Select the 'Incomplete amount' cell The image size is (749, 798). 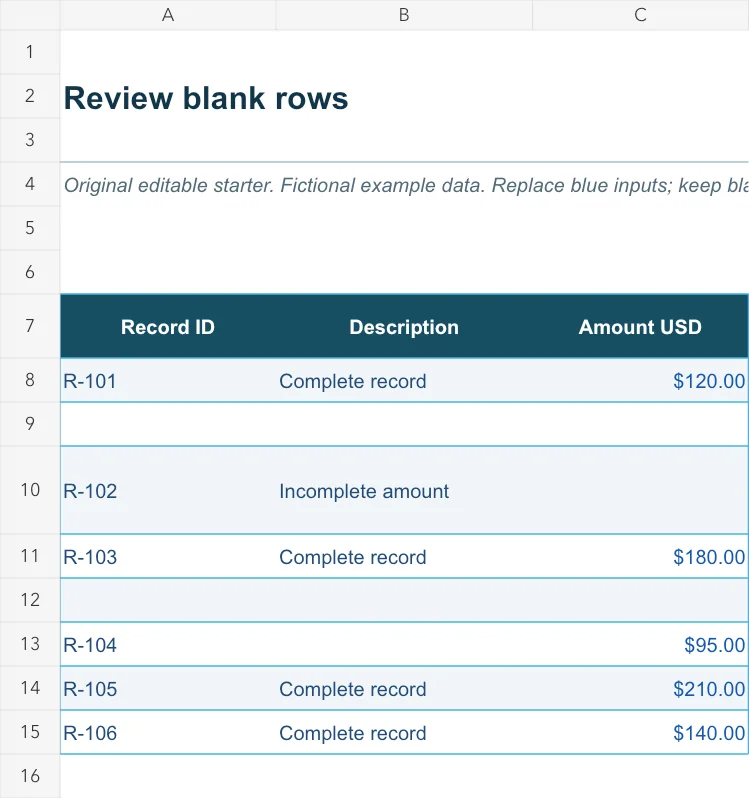(x=404, y=491)
